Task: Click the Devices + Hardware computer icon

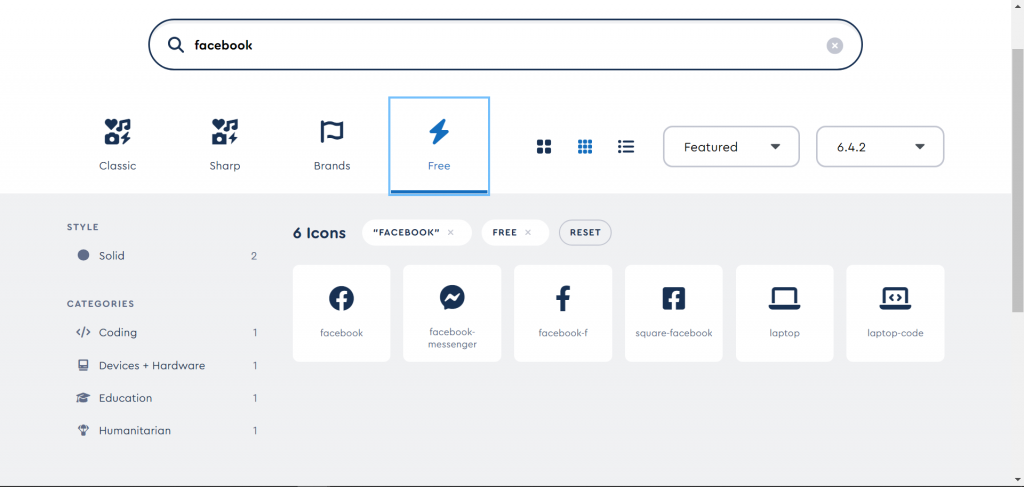Action: click(x=83, y=366)
